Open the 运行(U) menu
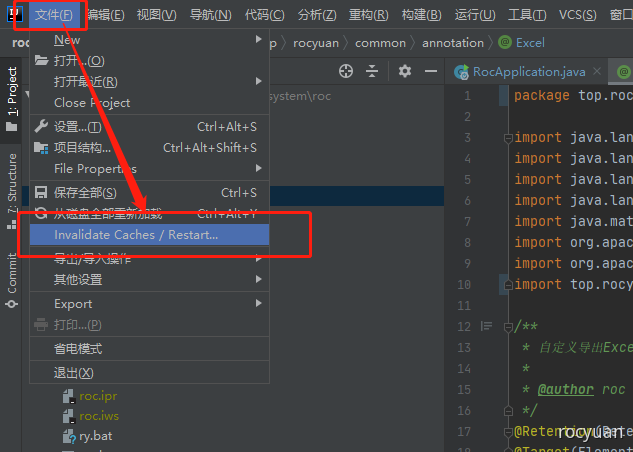 (x=475, y=15)
